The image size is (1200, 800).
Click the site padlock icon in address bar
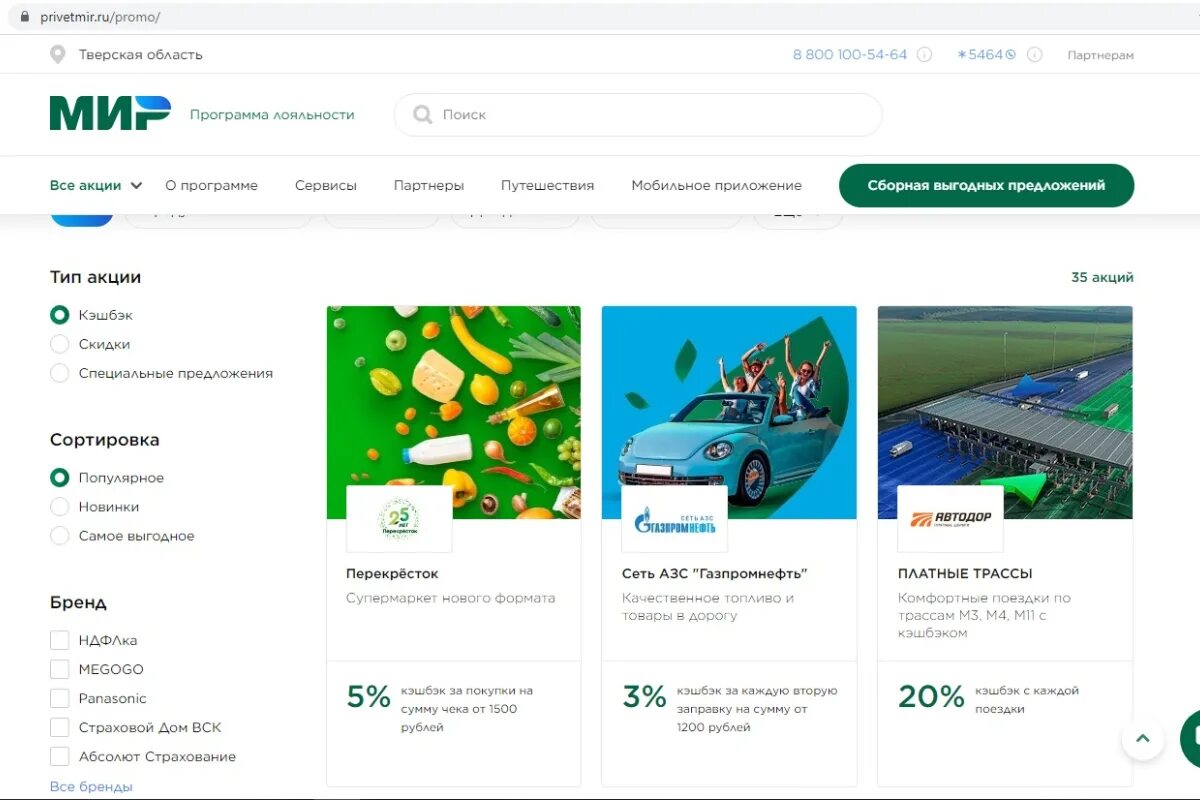26,17
